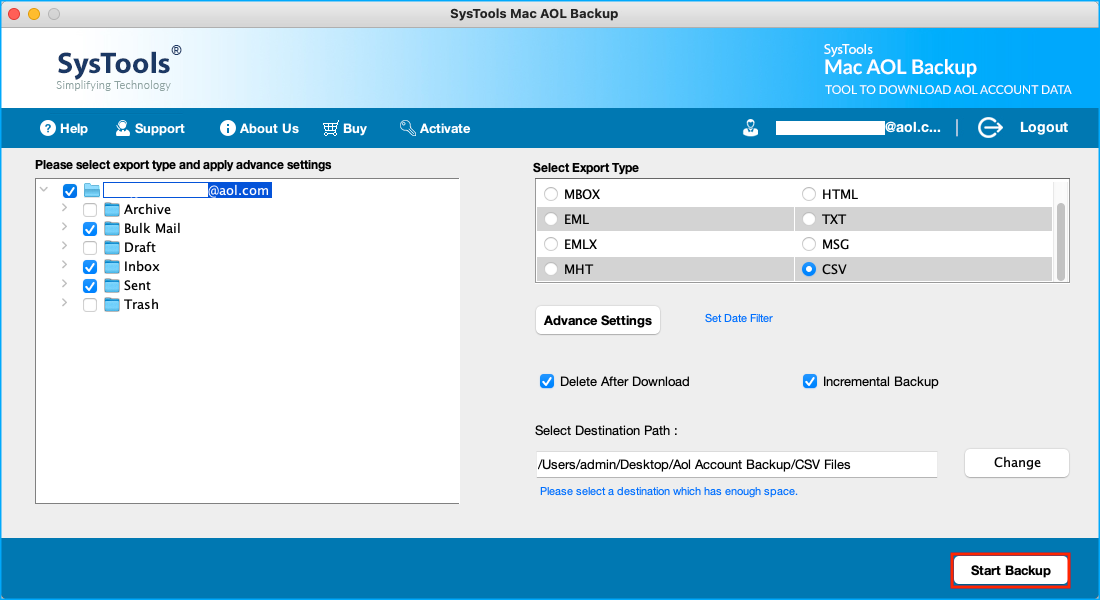Screen dimensions: 1100x600
Task: Open the Activate menu item
Action: click(435, 128)
